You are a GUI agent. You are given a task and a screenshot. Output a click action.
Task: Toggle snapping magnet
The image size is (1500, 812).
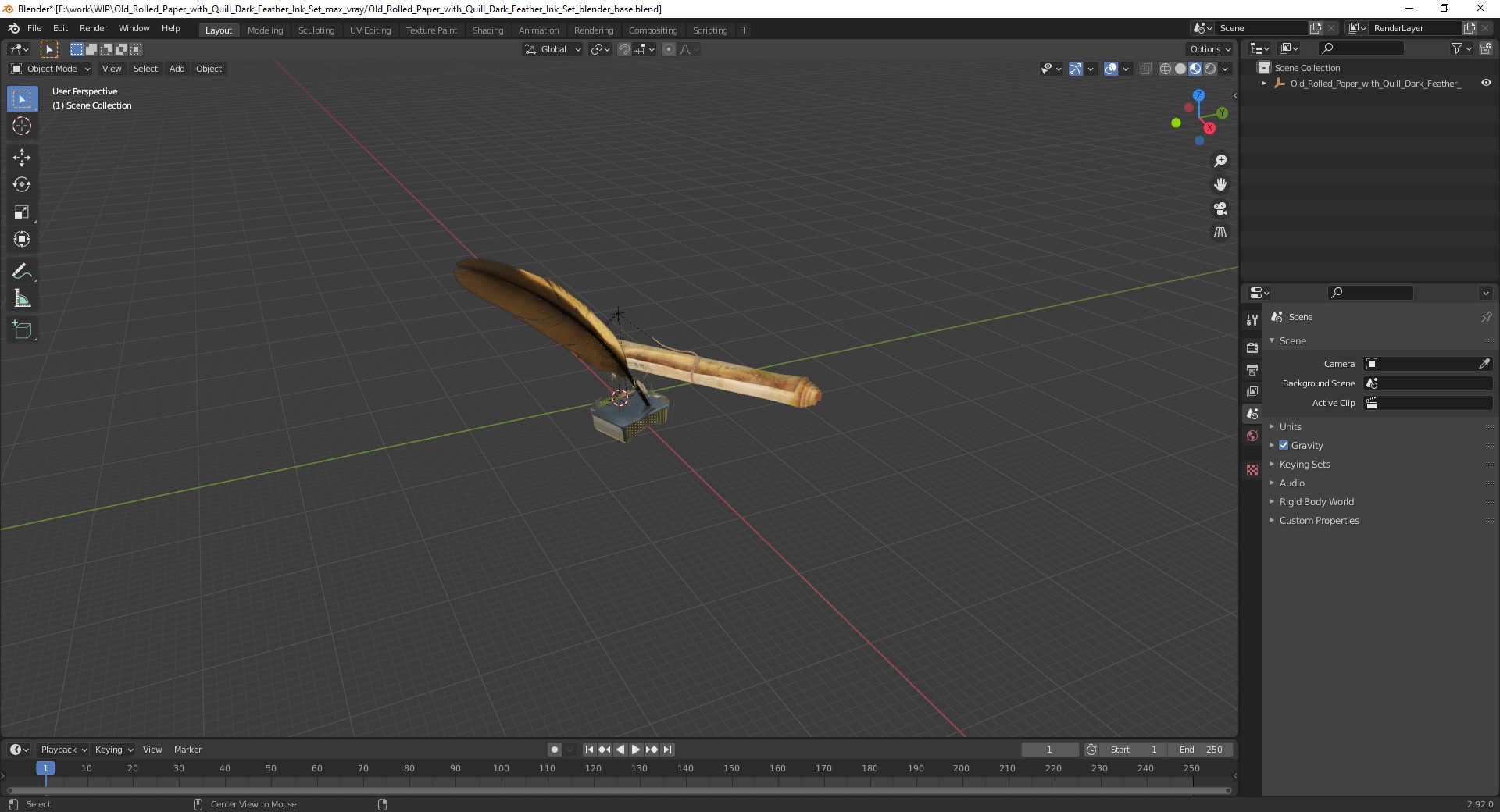[x=623, y=49]
